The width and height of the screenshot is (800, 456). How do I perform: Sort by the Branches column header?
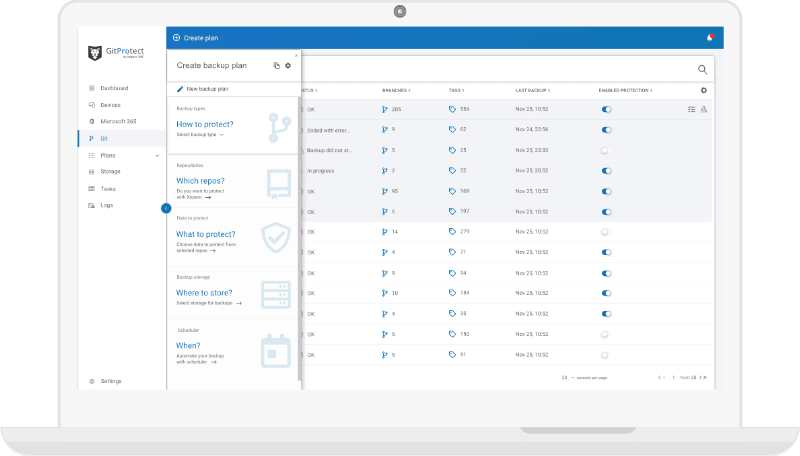396,90
